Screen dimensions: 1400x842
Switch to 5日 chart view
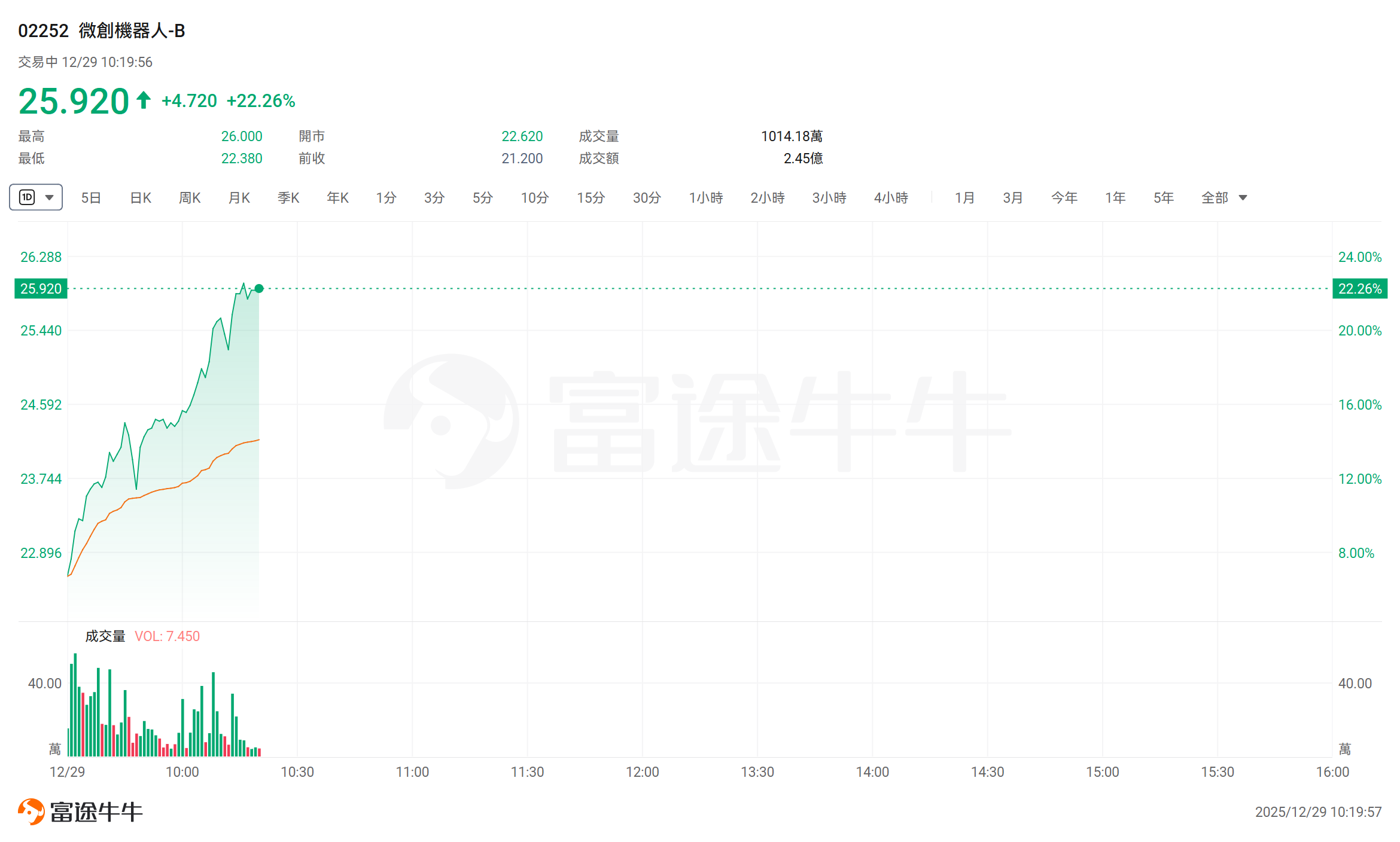click(91, 198)
